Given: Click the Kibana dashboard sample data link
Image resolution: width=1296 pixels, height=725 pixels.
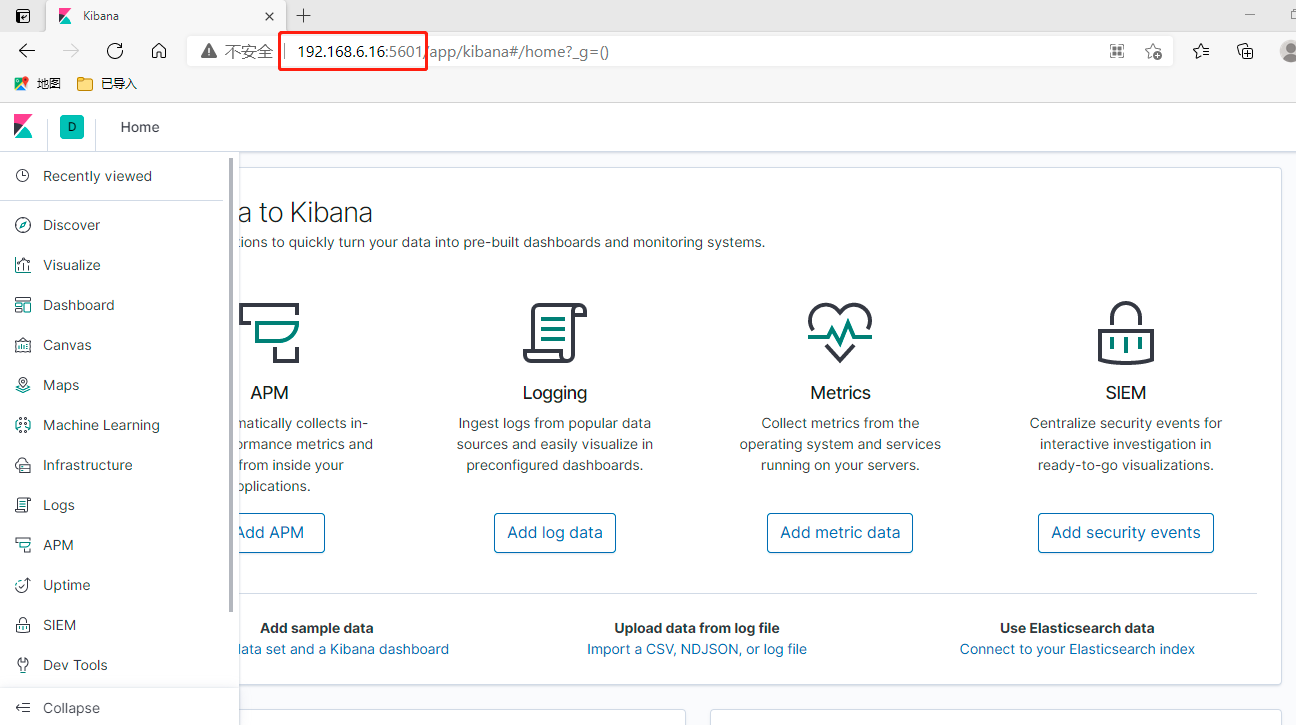Looking at the screenshot, I should [x=342, y=649].
